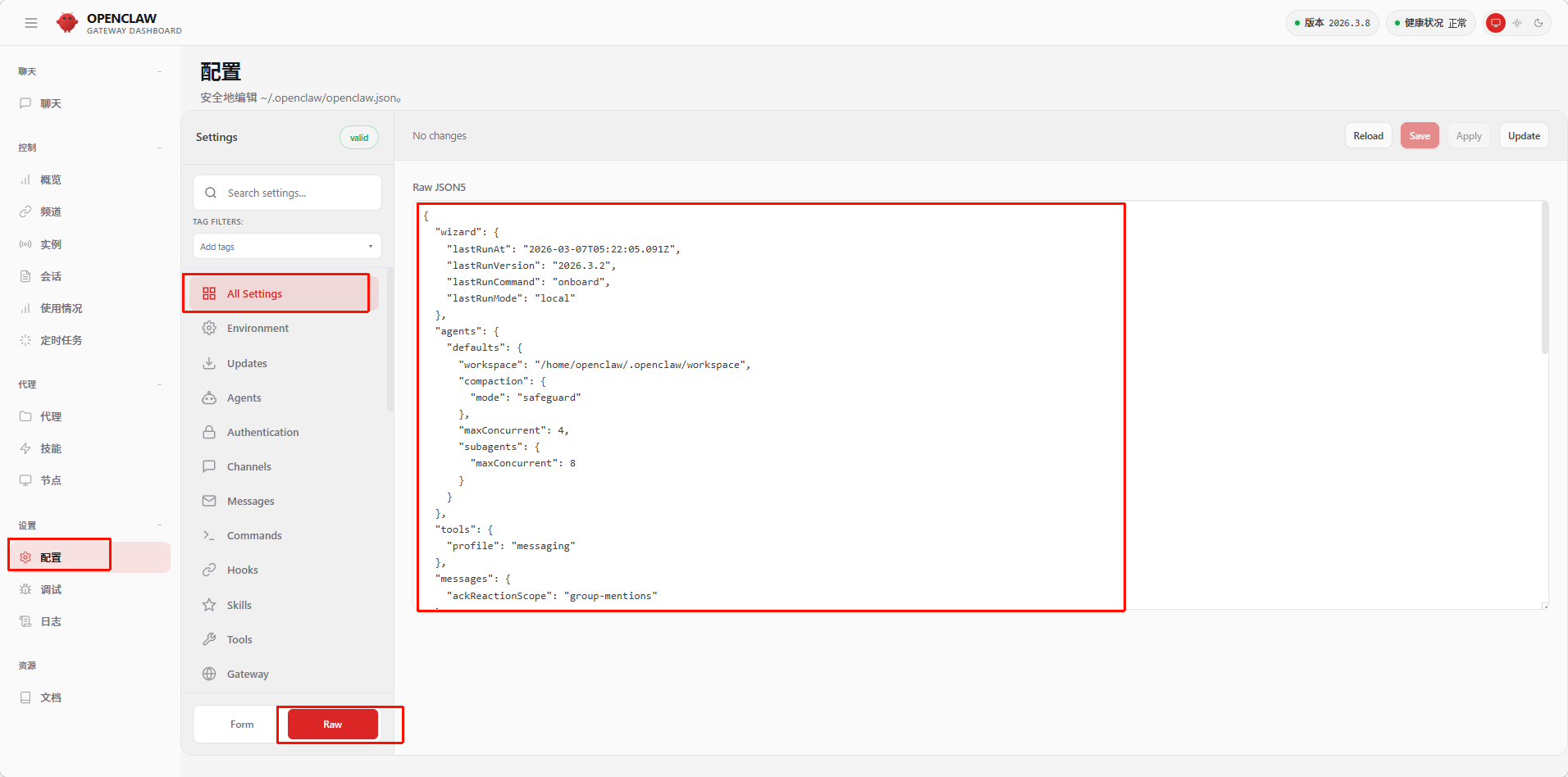Viewport: 1568px width, 777px height.
Task: Click the Reload button
Action: [x=1368, y=136]
